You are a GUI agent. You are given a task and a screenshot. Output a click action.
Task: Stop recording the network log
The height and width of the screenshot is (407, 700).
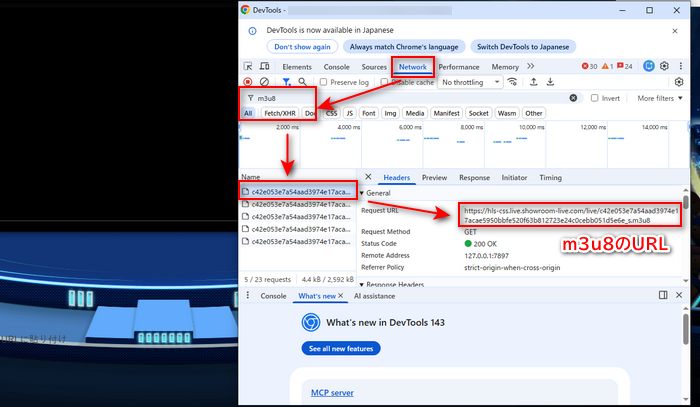tap(248, 82)
